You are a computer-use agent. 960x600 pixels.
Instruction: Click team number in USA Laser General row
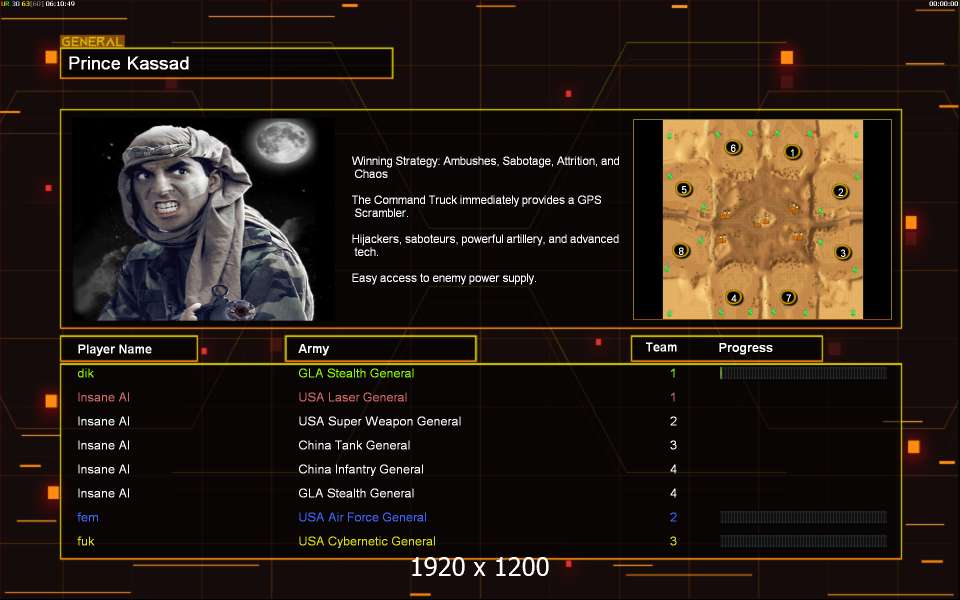tap(673, 397)
